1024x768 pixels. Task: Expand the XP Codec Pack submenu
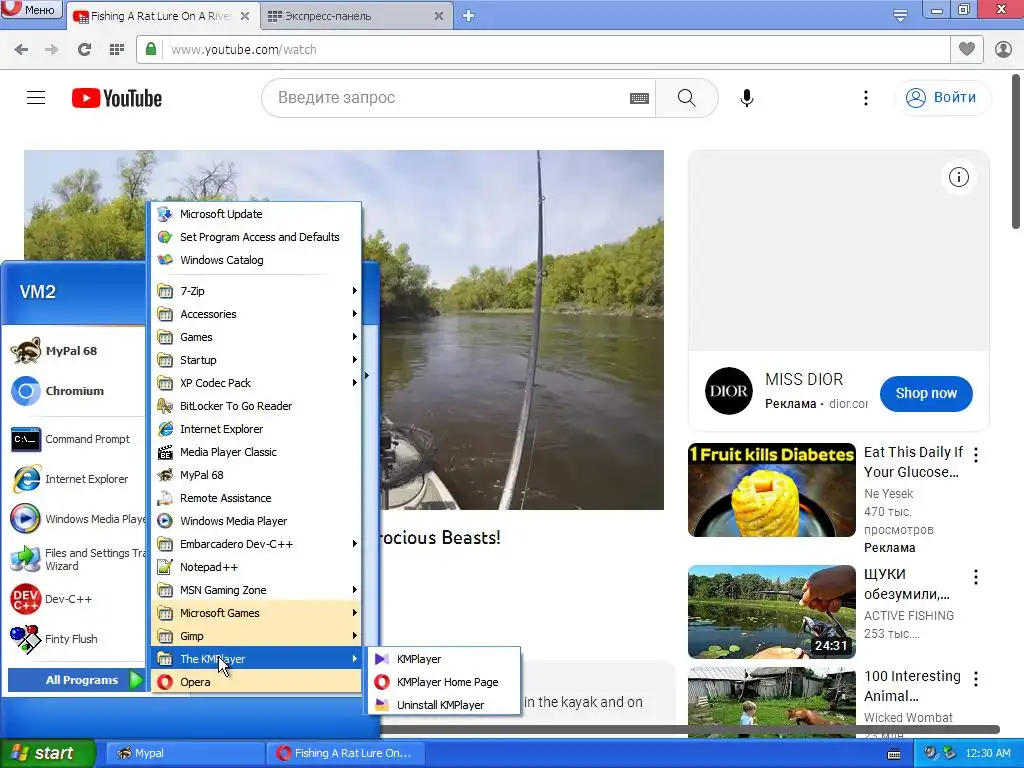pos(256,383)
